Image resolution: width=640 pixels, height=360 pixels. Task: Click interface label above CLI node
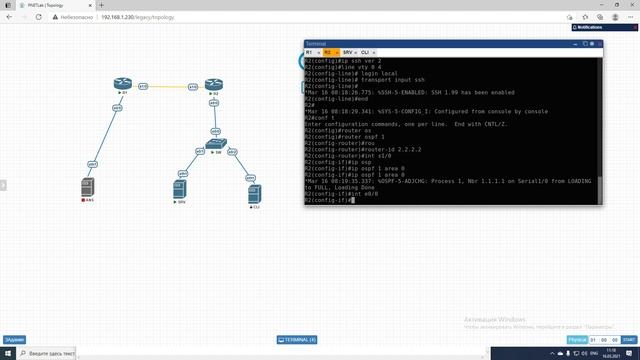(x=251, y=178)
